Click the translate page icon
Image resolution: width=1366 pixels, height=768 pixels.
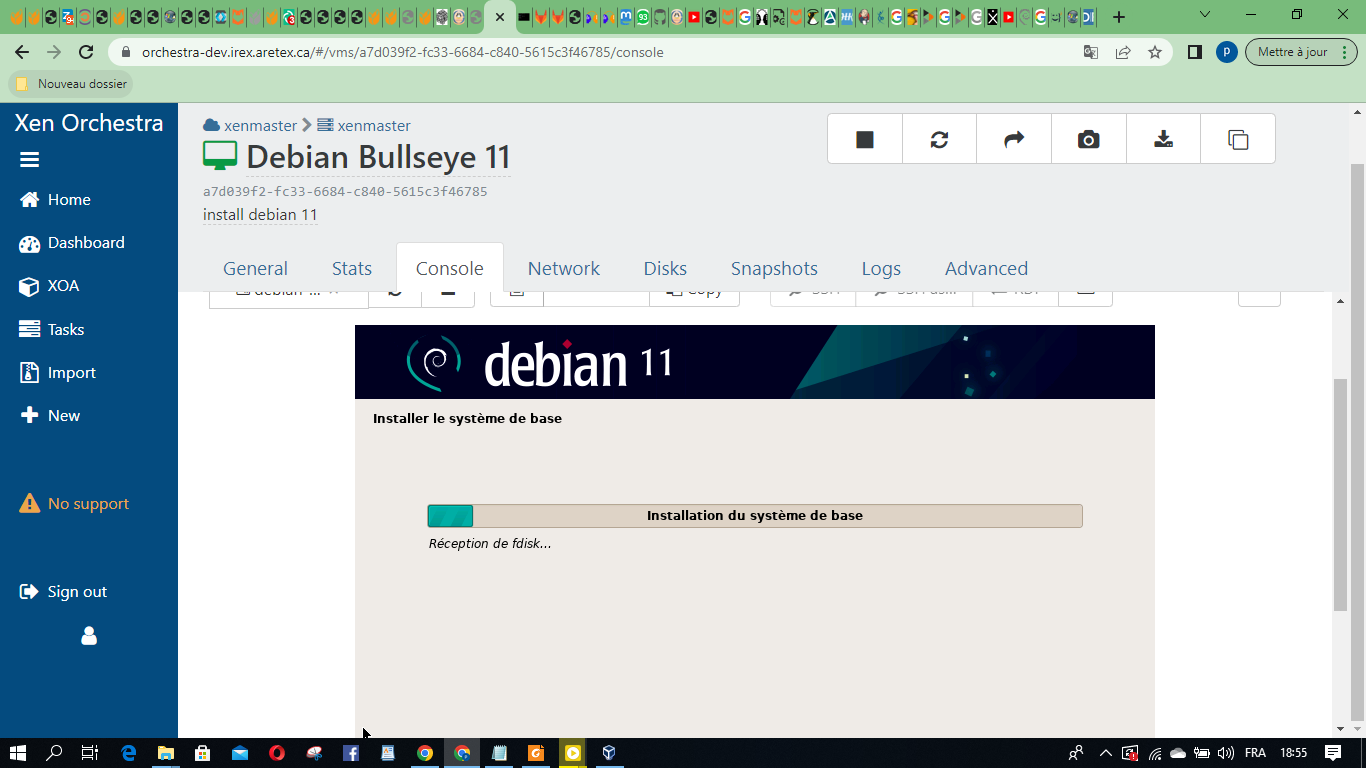1091,52
